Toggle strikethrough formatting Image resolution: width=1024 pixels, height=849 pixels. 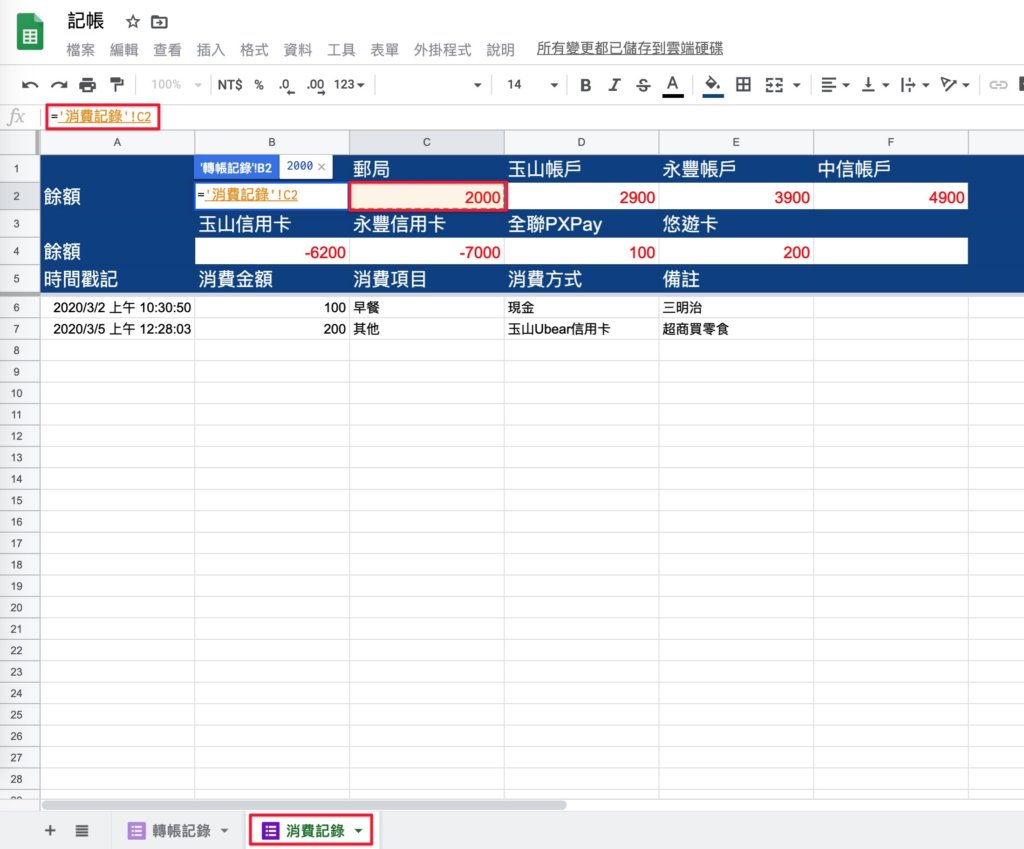tap(643, 85)
